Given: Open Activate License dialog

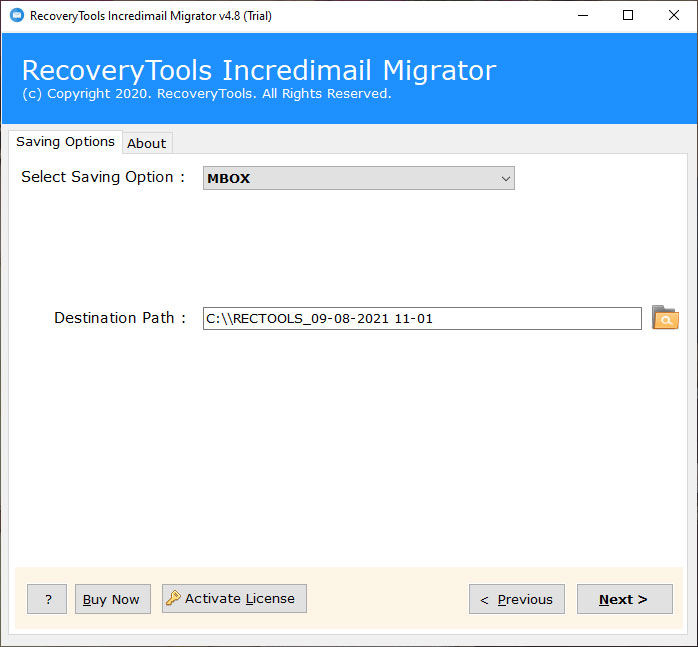Looking at the screenshot, I should [x=234, y=598].
